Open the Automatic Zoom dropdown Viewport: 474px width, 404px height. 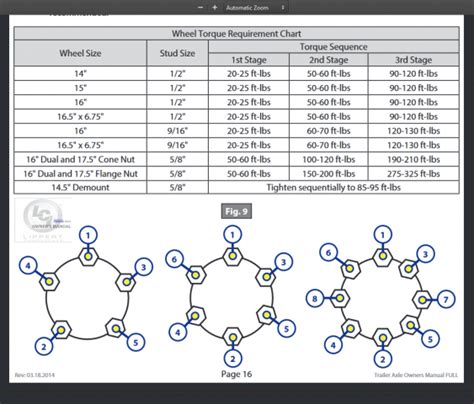point(255,7)
